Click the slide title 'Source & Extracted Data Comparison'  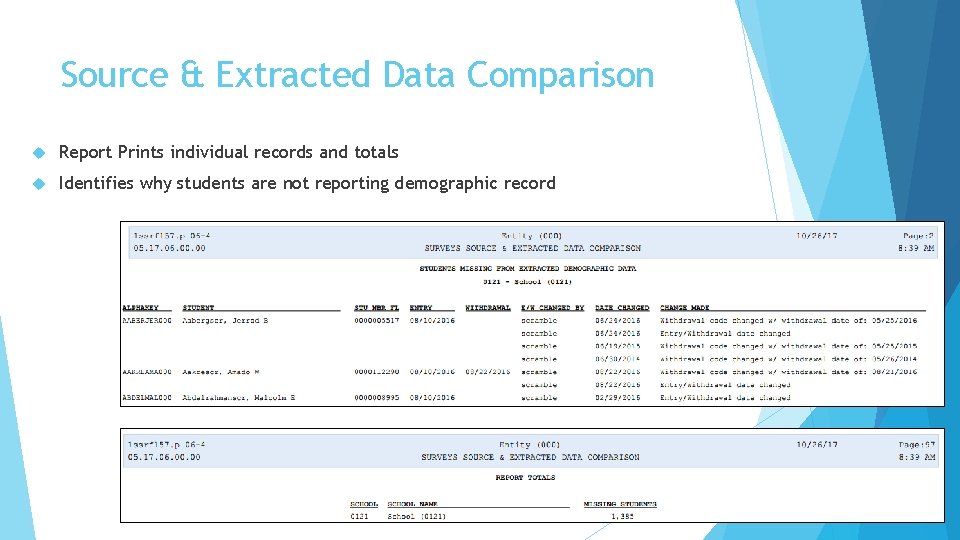point(357,75)
